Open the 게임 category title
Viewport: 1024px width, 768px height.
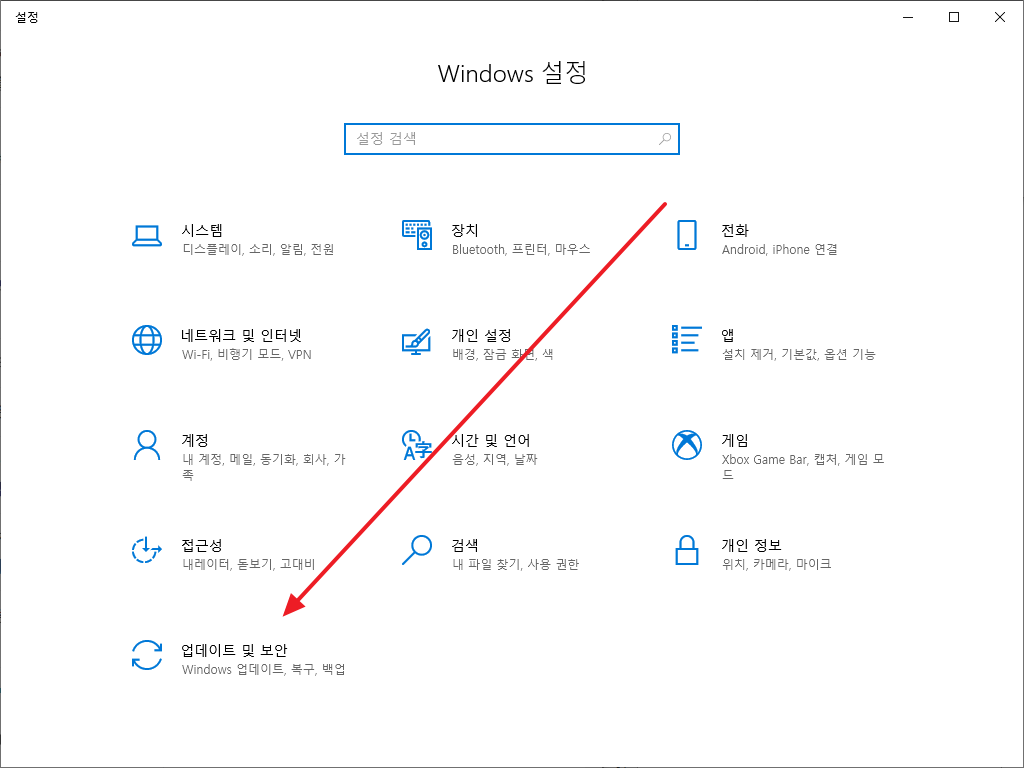[x=735, y=440]
